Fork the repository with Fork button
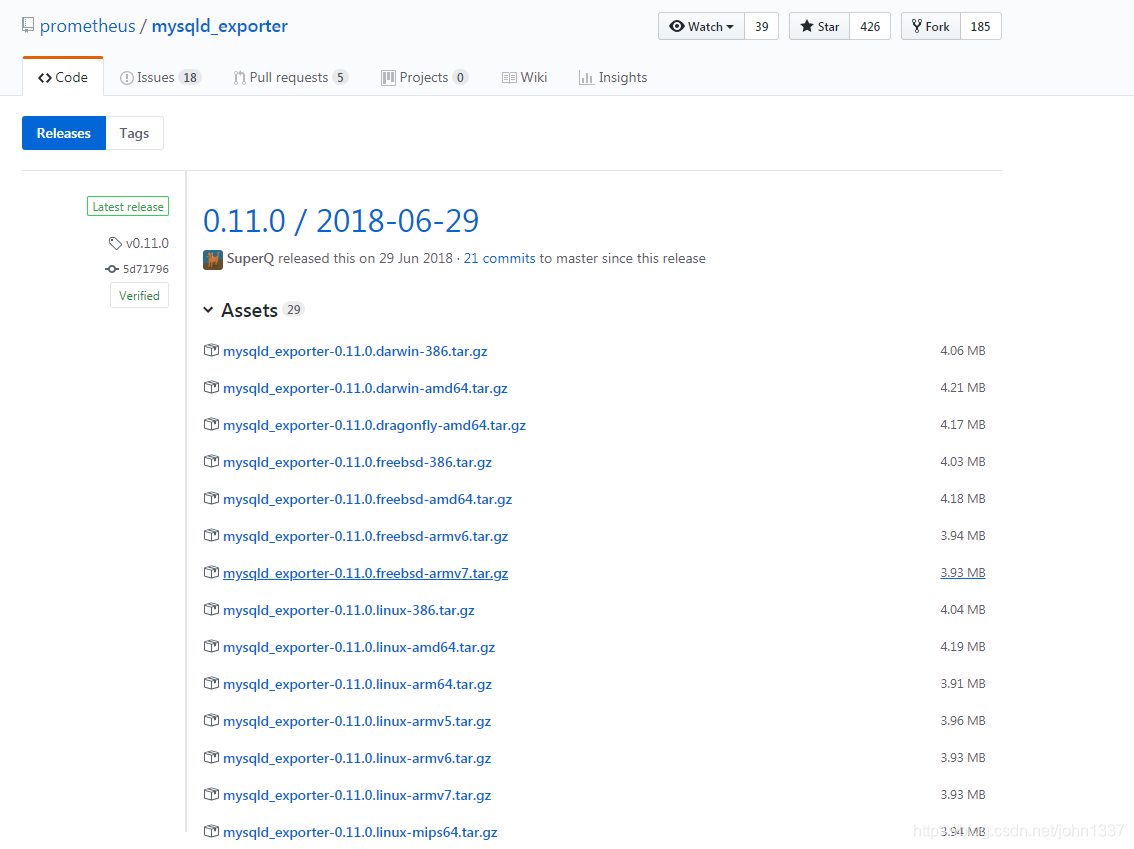Image resolution: width=1134 pixels, height=849 pixels. [931, 26]
